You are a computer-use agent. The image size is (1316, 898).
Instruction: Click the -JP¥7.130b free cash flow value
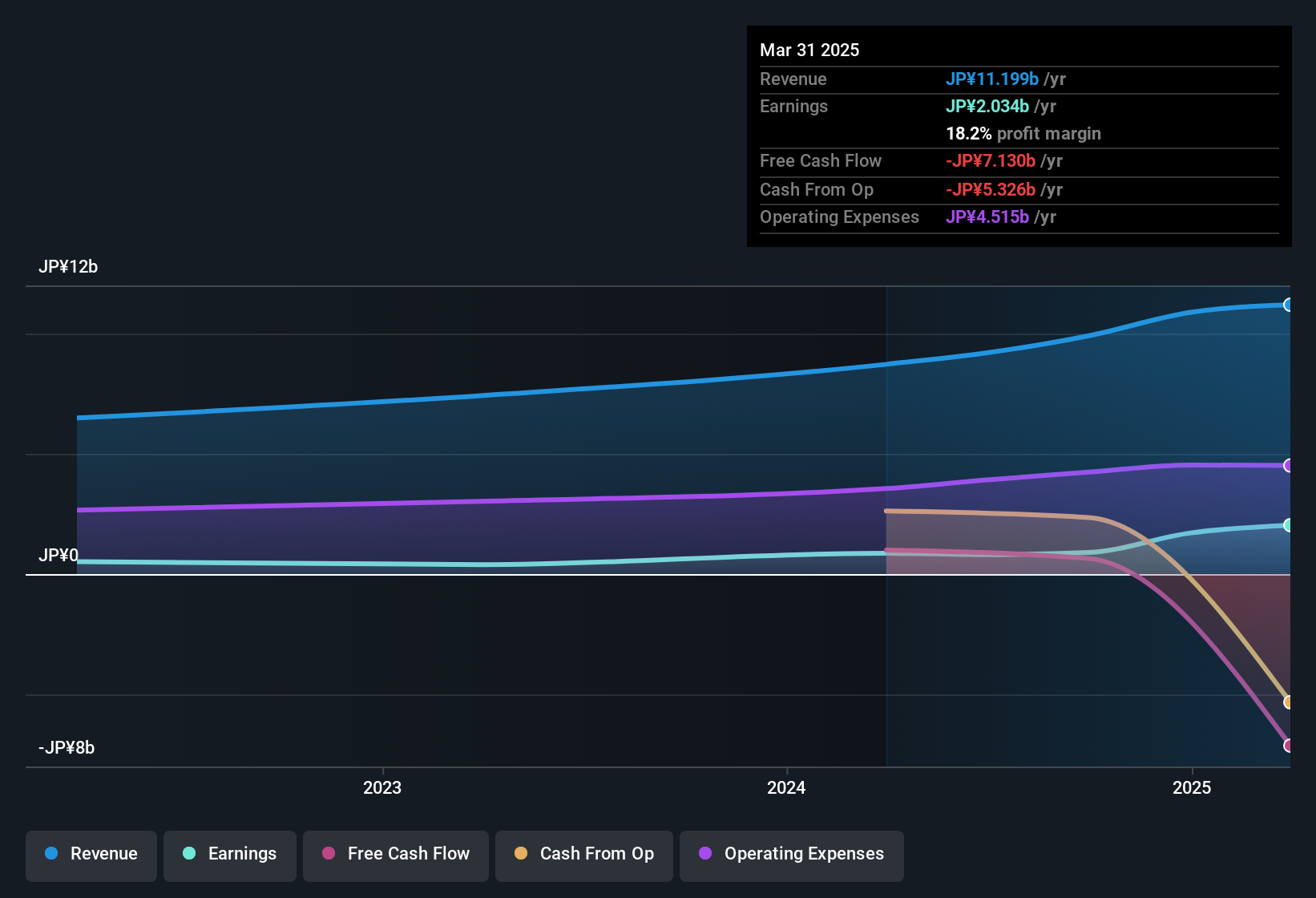pyautogui.click(x=991, y=160)
